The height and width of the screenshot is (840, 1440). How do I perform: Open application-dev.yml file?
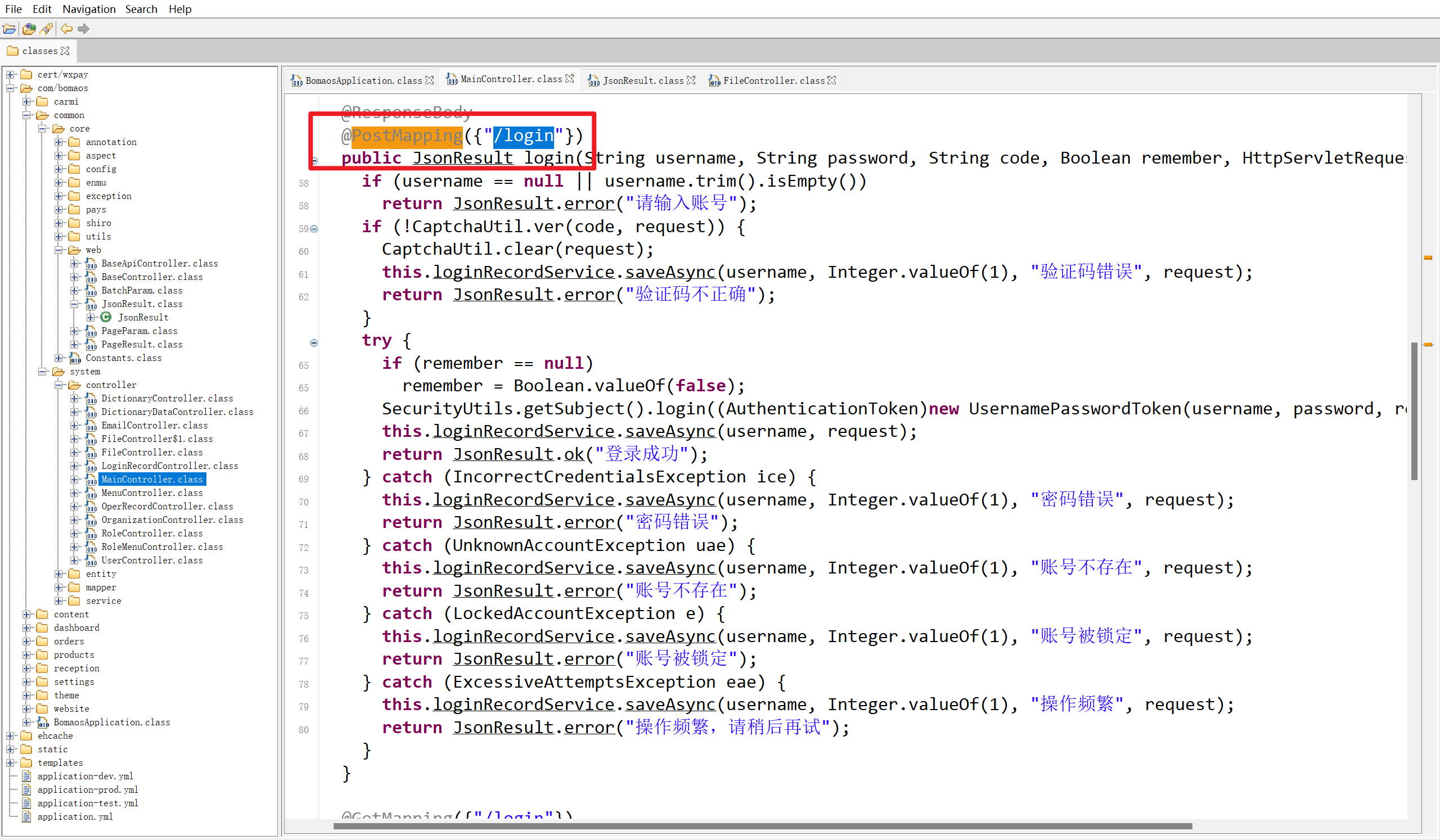(x=85, y=776)
